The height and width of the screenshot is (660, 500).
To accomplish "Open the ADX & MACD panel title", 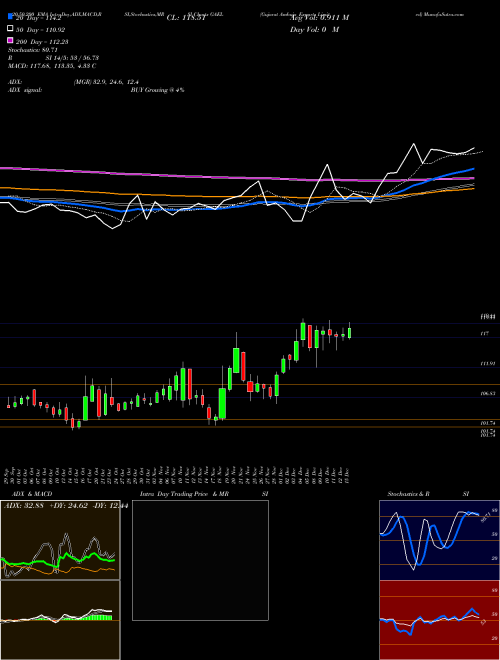I will [30, 494].
